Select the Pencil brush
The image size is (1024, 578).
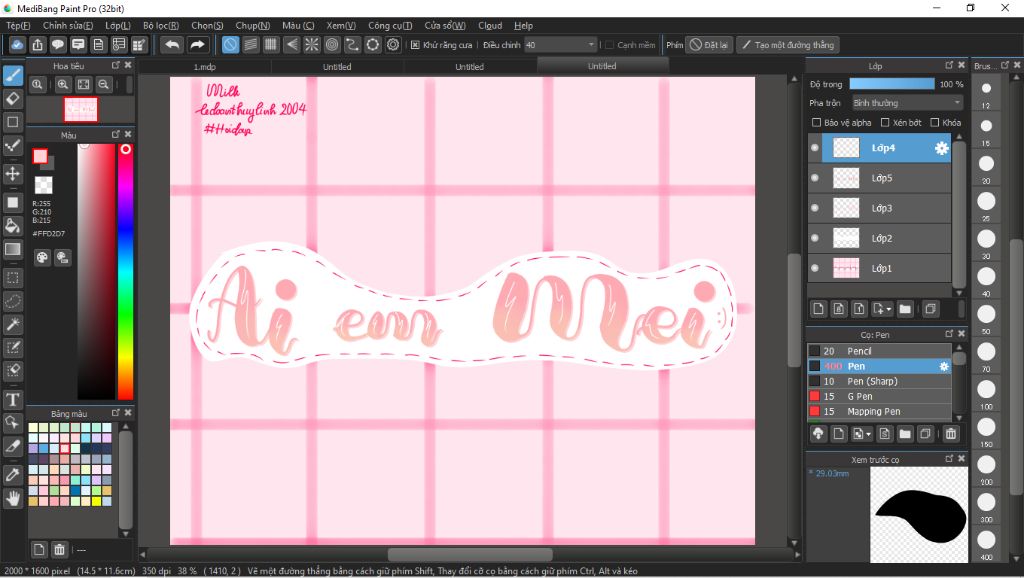pos(879,351)
